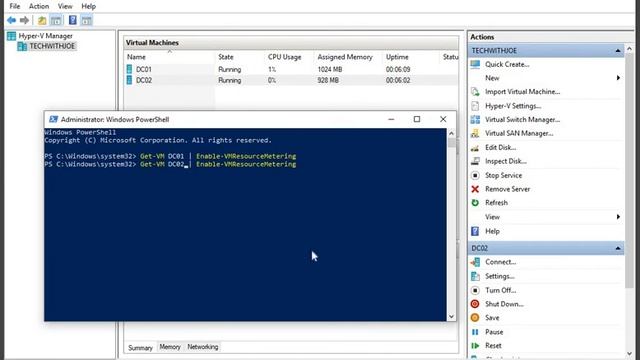Click the Shut Down... action
This screenshot has height=360, width=640.
[x=504, y=304]
